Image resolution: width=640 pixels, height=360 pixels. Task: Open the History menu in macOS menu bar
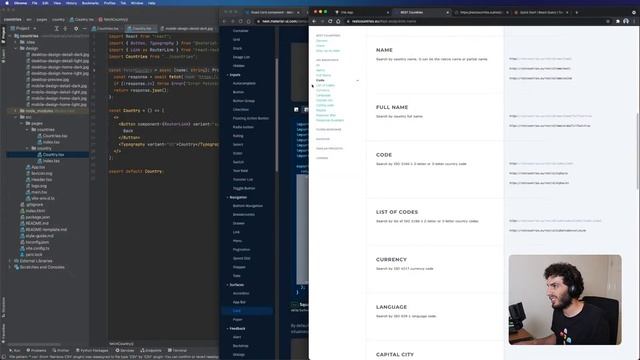tap(71, 3)
